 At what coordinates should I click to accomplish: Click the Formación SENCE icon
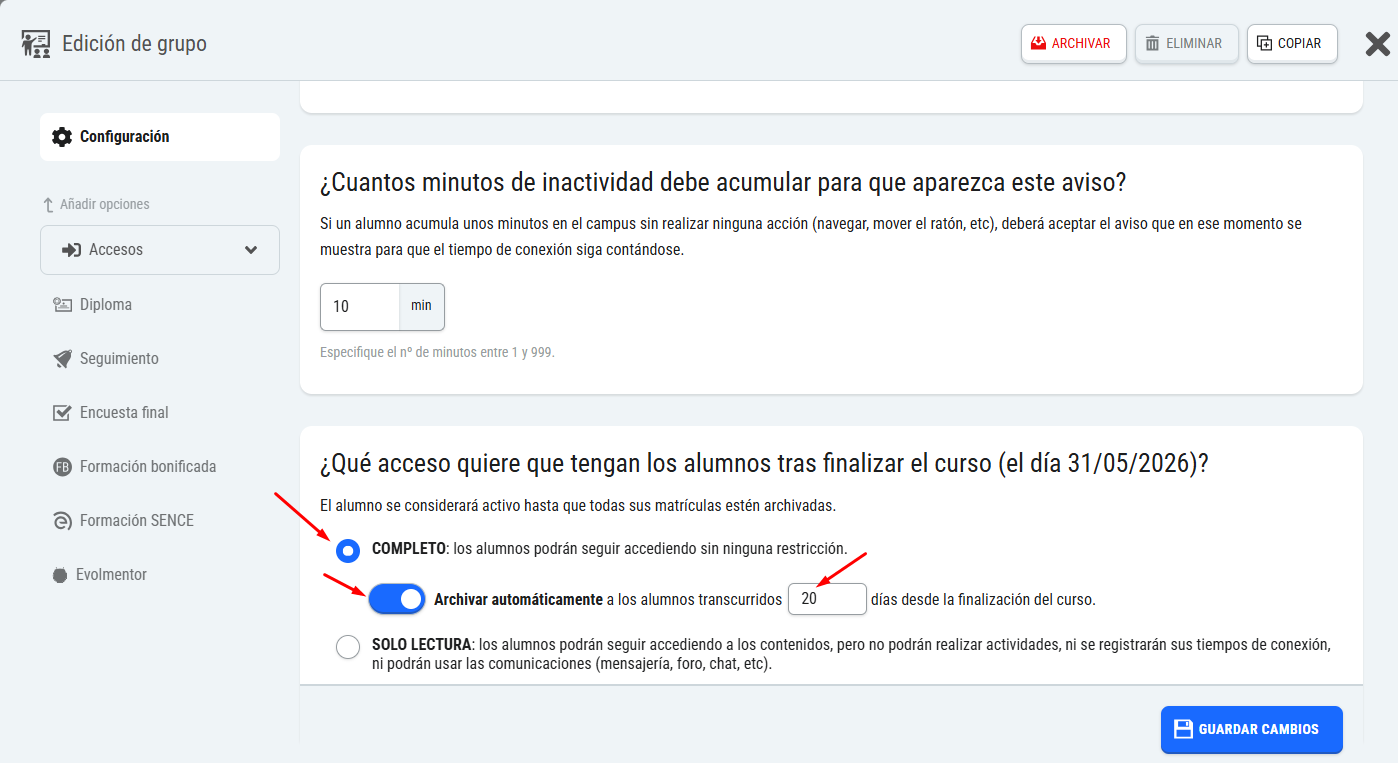coord(62,521)
